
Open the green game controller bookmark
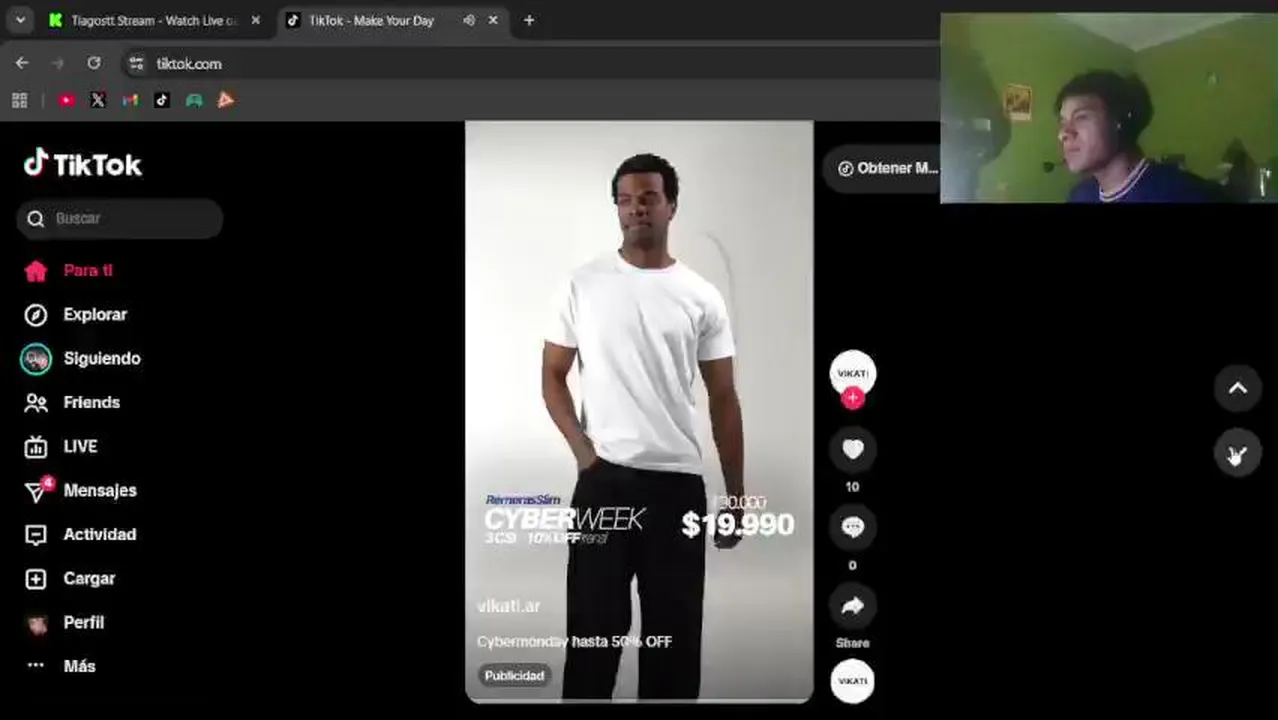(194, 100)
